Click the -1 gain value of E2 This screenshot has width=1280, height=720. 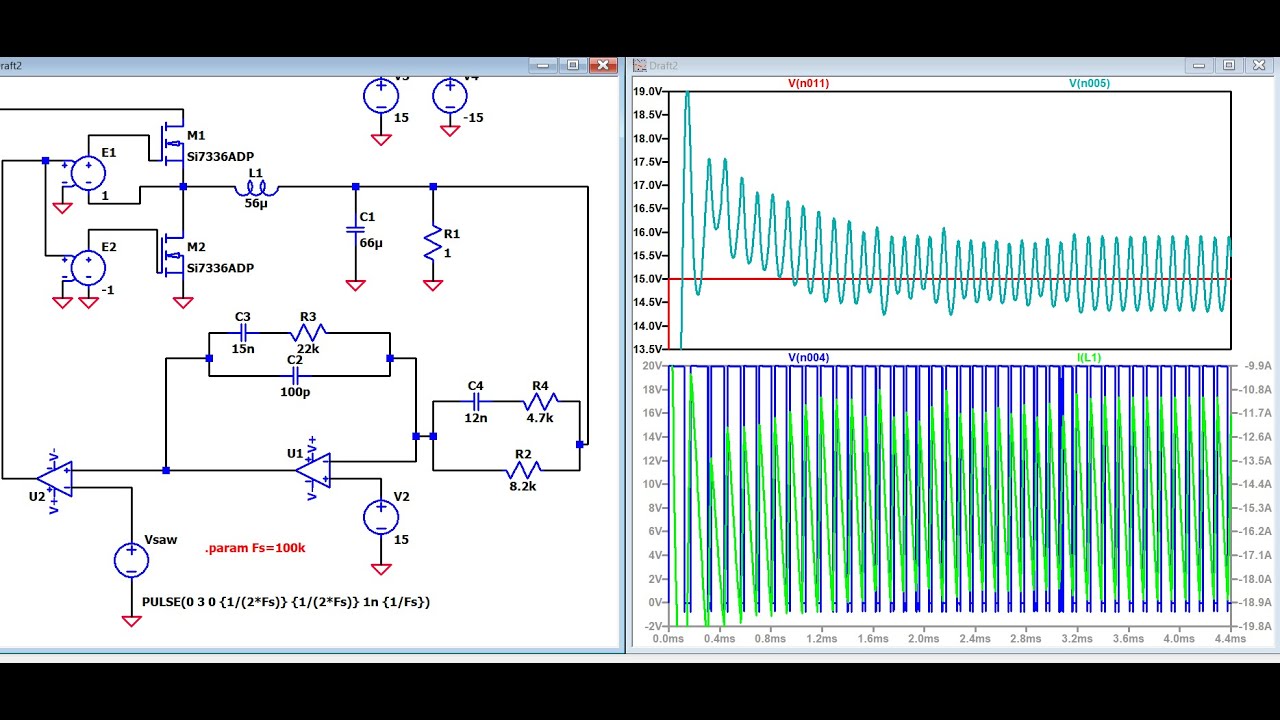107,289
